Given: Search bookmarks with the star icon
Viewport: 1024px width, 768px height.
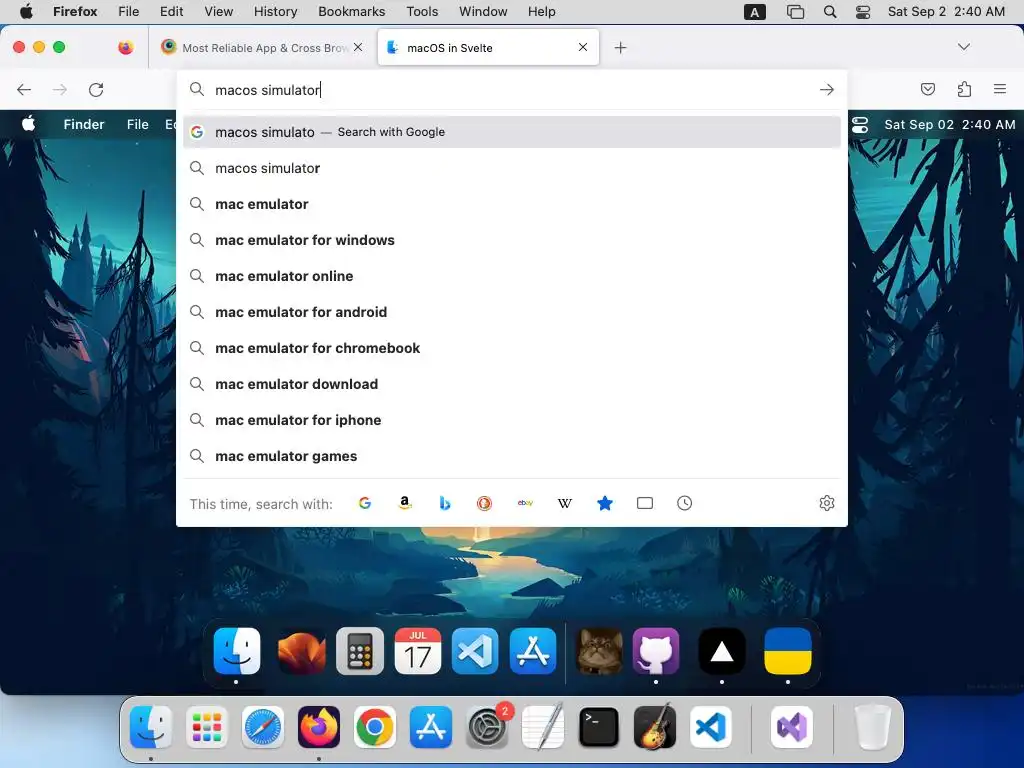Looking at the screenshot, I should click(605, 503).
